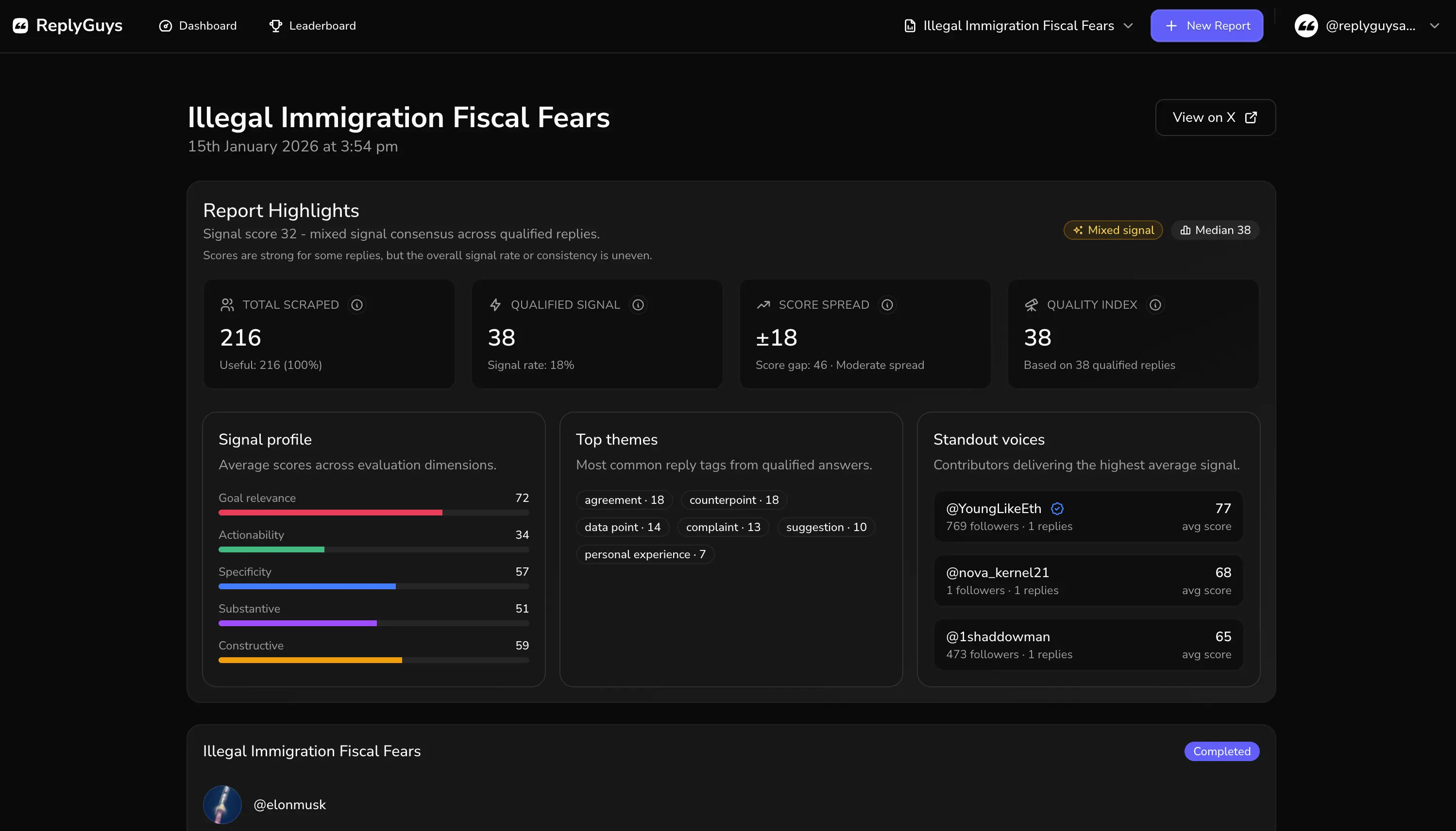Click the ReplyGuys logo icon

tap(20, 25)
